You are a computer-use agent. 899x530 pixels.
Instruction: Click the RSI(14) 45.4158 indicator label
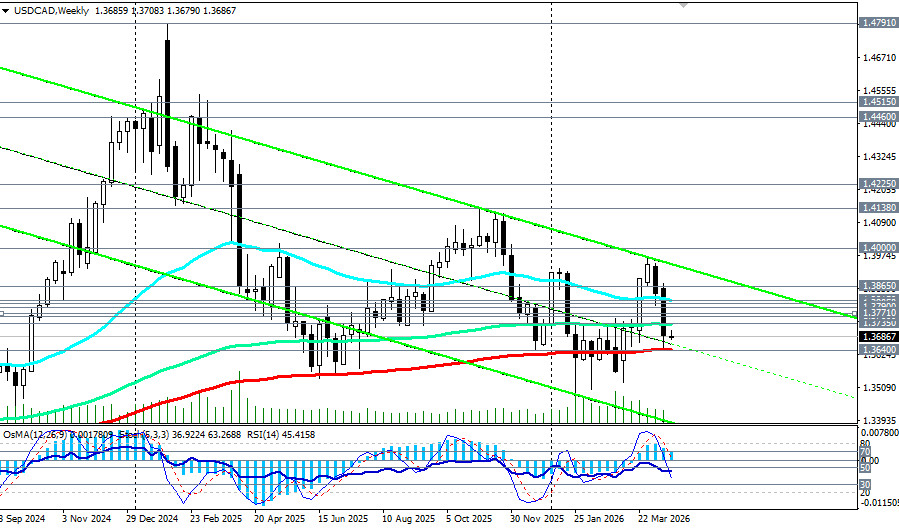click(283, 435)
